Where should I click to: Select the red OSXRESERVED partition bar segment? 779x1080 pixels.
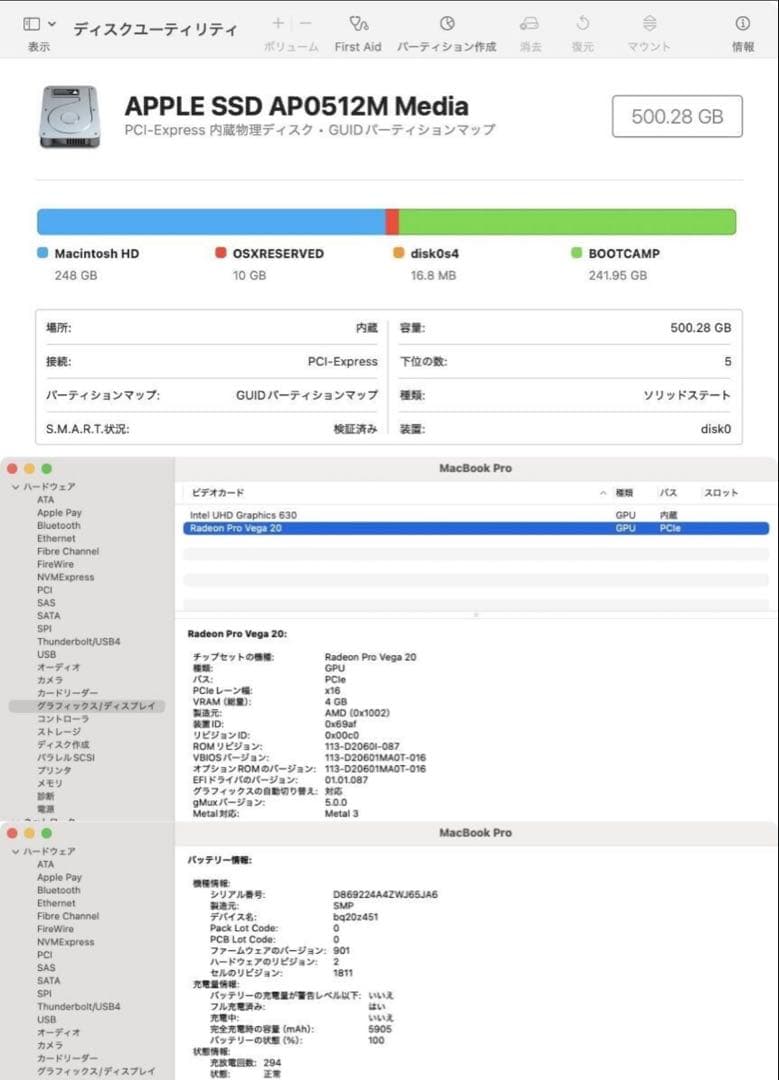click(x=392, y=222)
